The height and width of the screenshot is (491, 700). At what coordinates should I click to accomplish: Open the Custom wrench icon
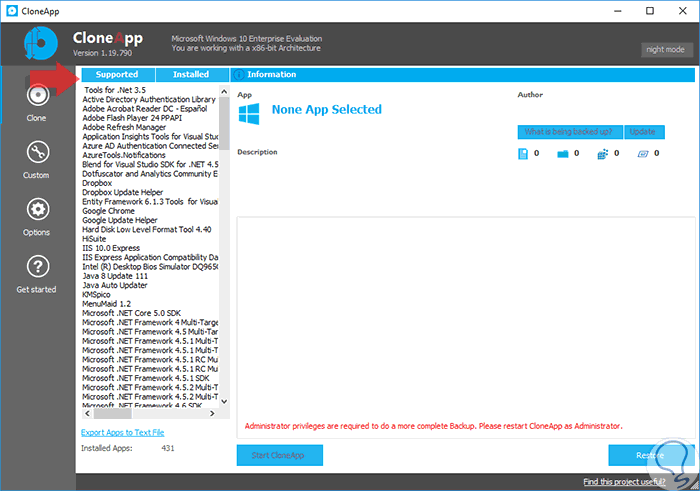tap(38, 152)
